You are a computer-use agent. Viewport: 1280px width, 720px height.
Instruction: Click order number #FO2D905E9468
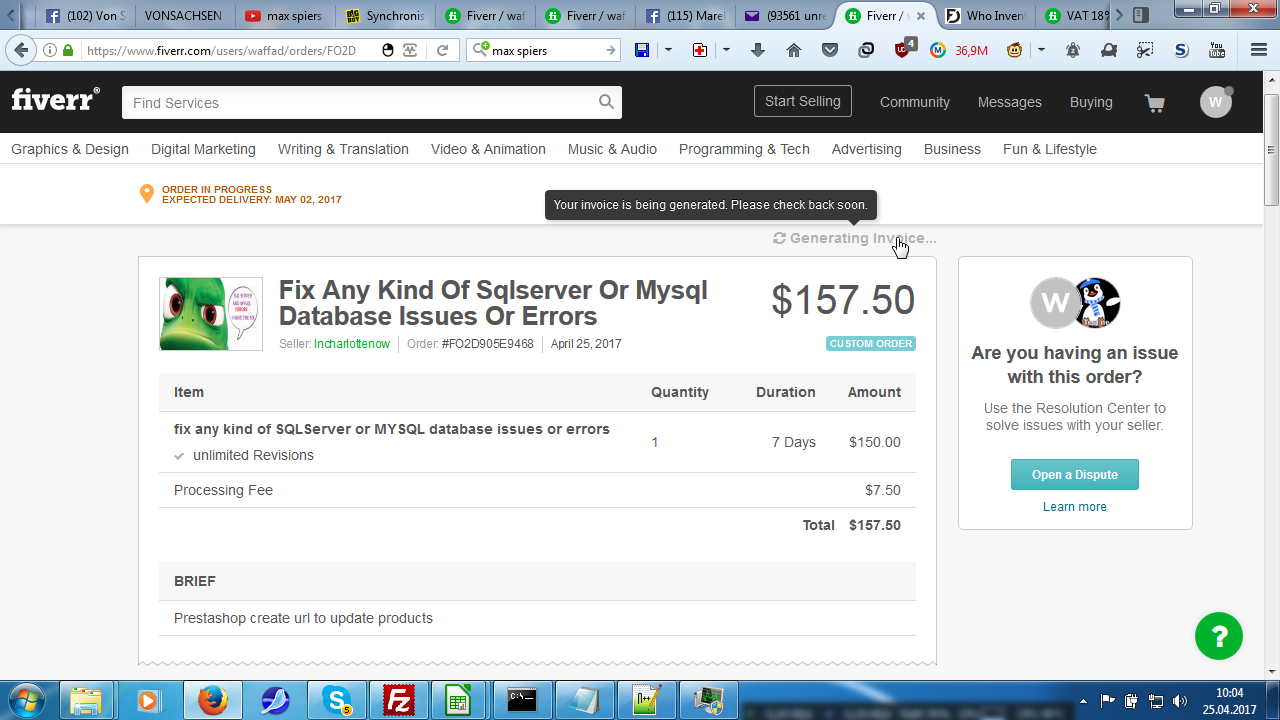coord(488,344)
